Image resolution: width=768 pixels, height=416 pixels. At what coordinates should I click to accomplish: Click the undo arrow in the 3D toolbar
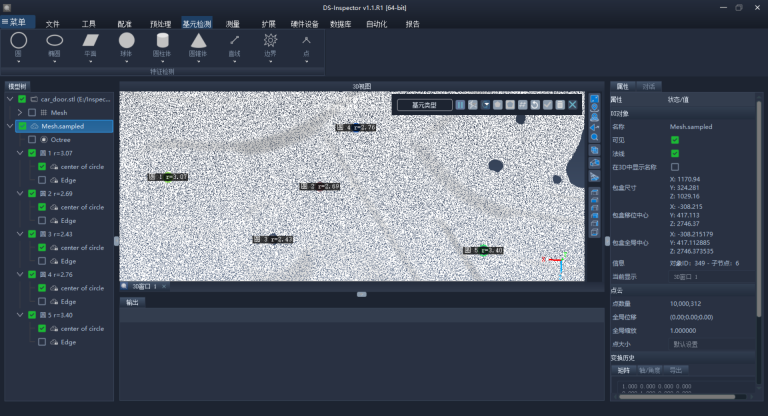coord(535,105)
